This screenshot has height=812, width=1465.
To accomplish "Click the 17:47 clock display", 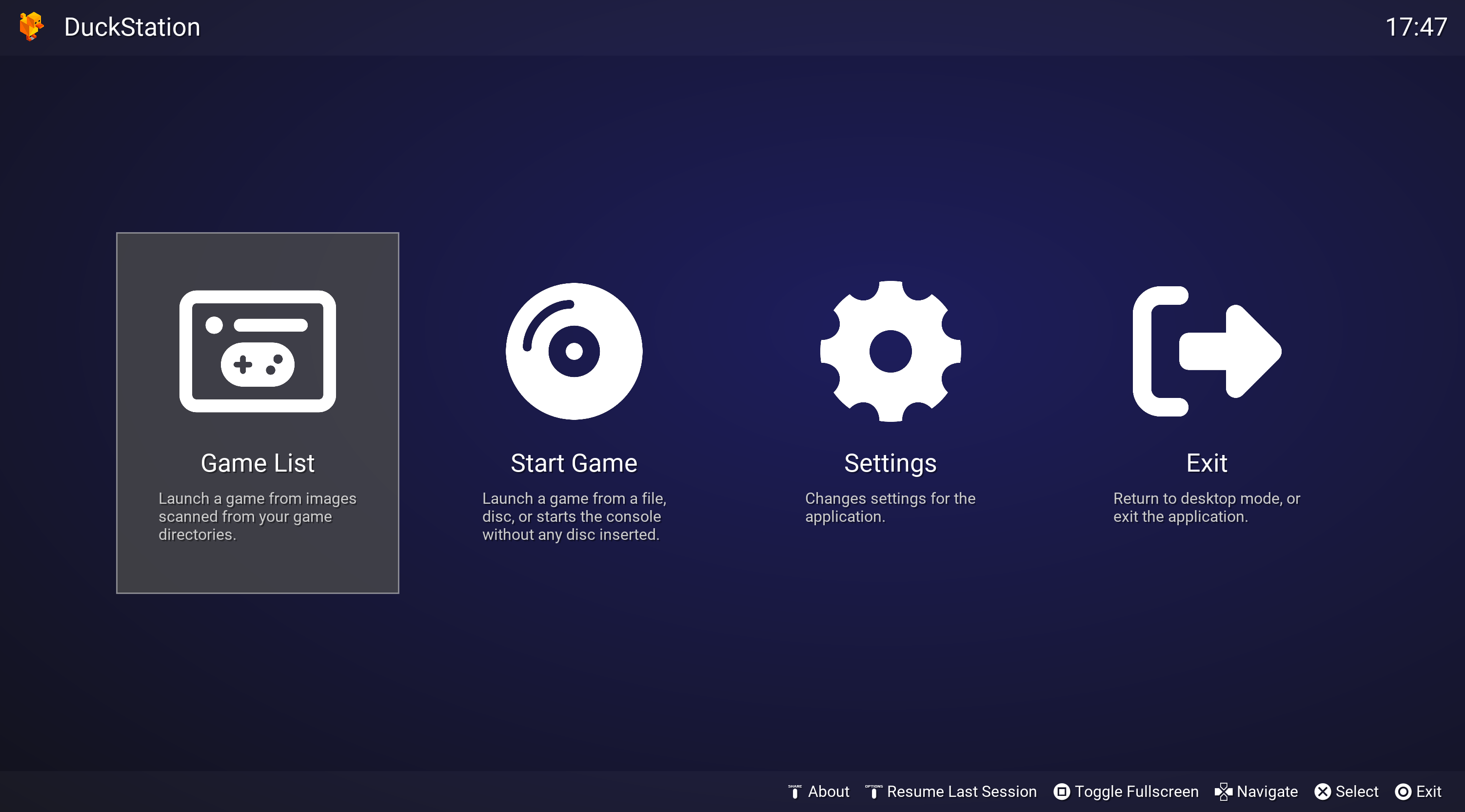I will pos(1416,27).
